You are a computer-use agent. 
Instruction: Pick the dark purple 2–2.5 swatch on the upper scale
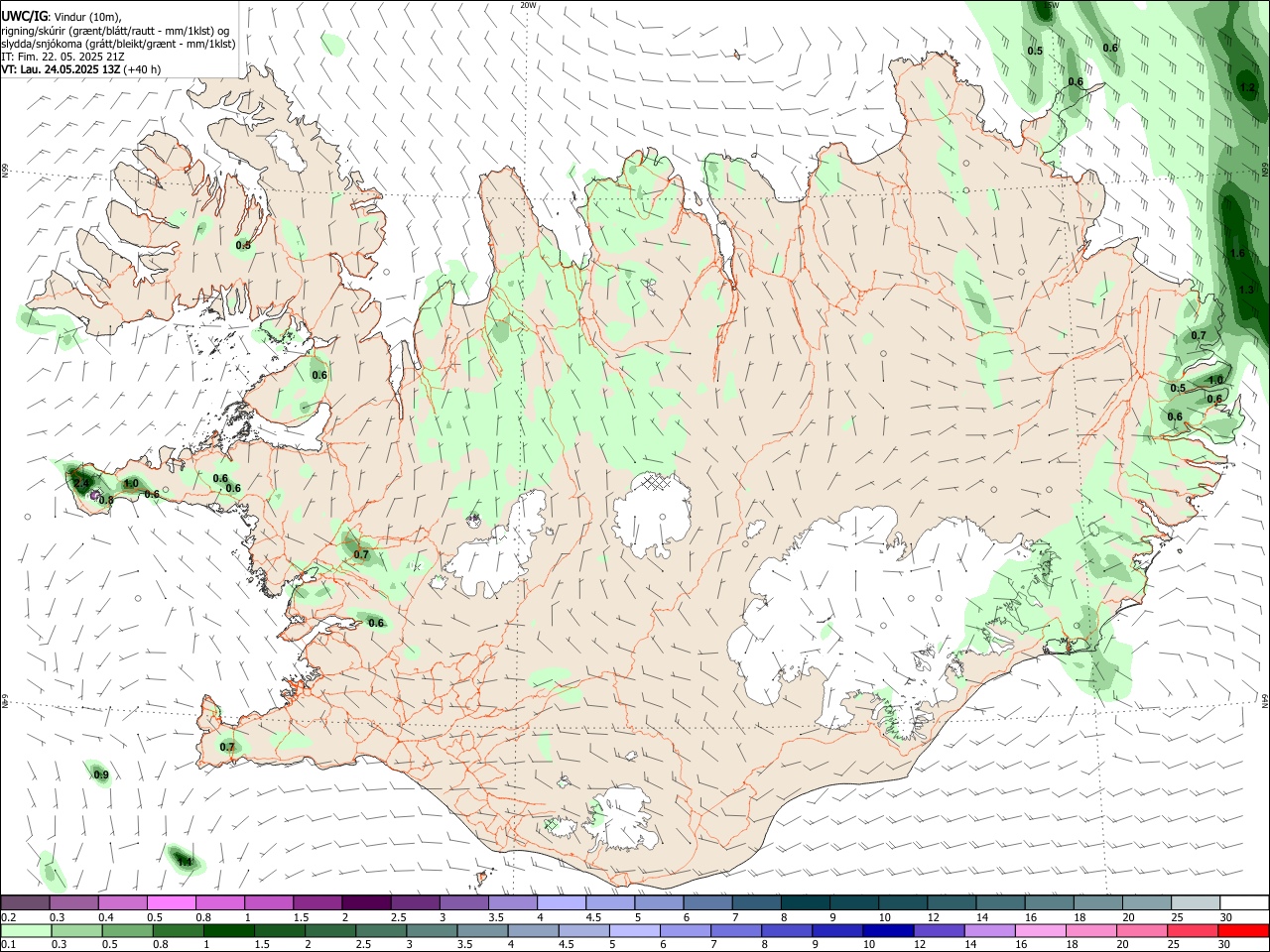tap(365, 903)
